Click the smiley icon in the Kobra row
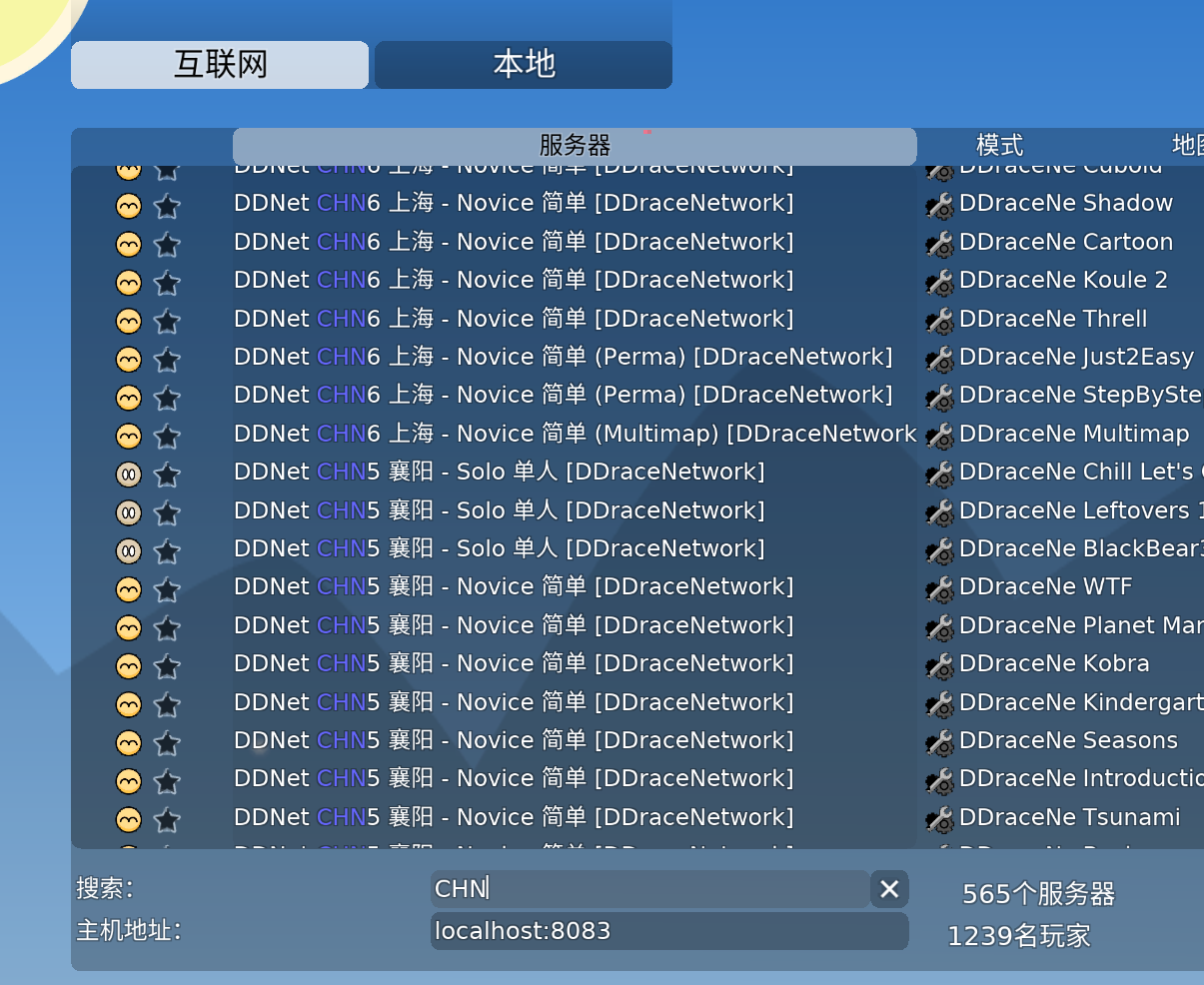1204x985 pixels. coord(129,666)
